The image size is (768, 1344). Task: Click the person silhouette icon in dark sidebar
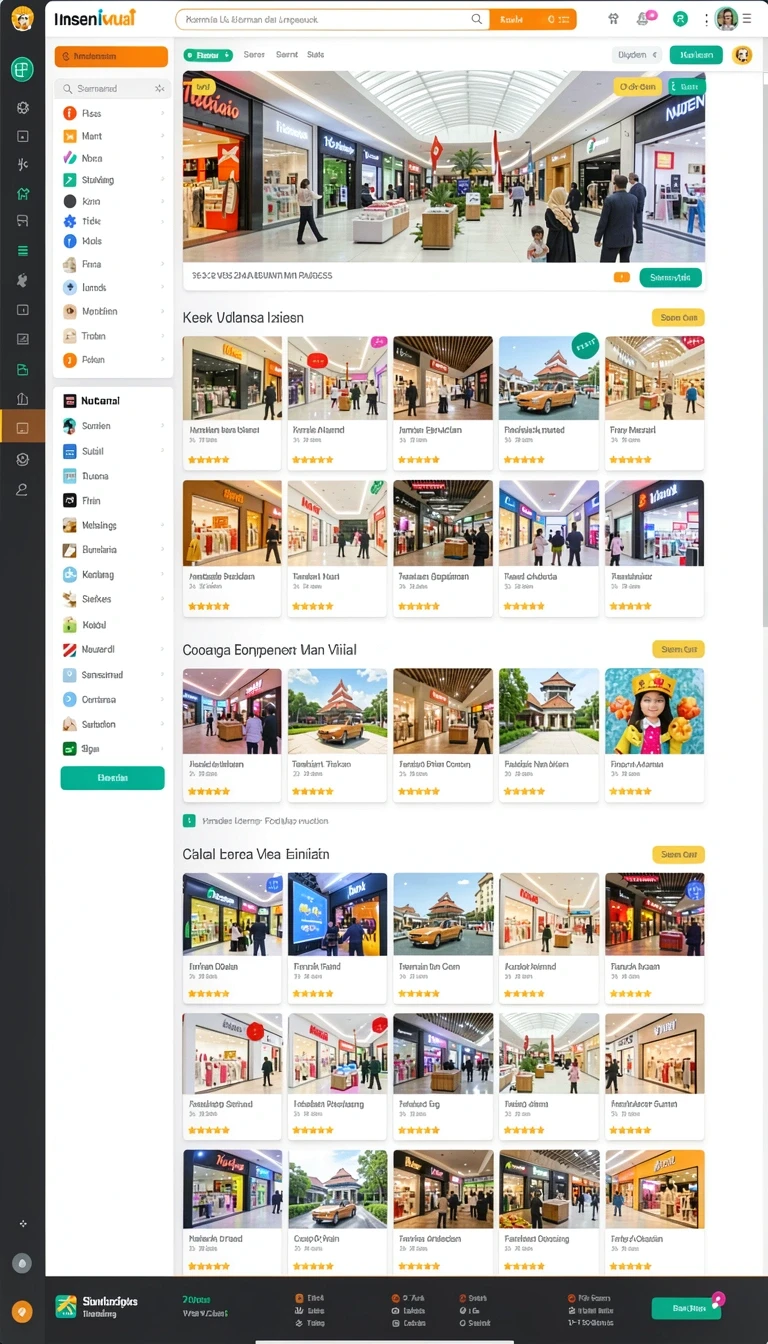pos(22,489)
